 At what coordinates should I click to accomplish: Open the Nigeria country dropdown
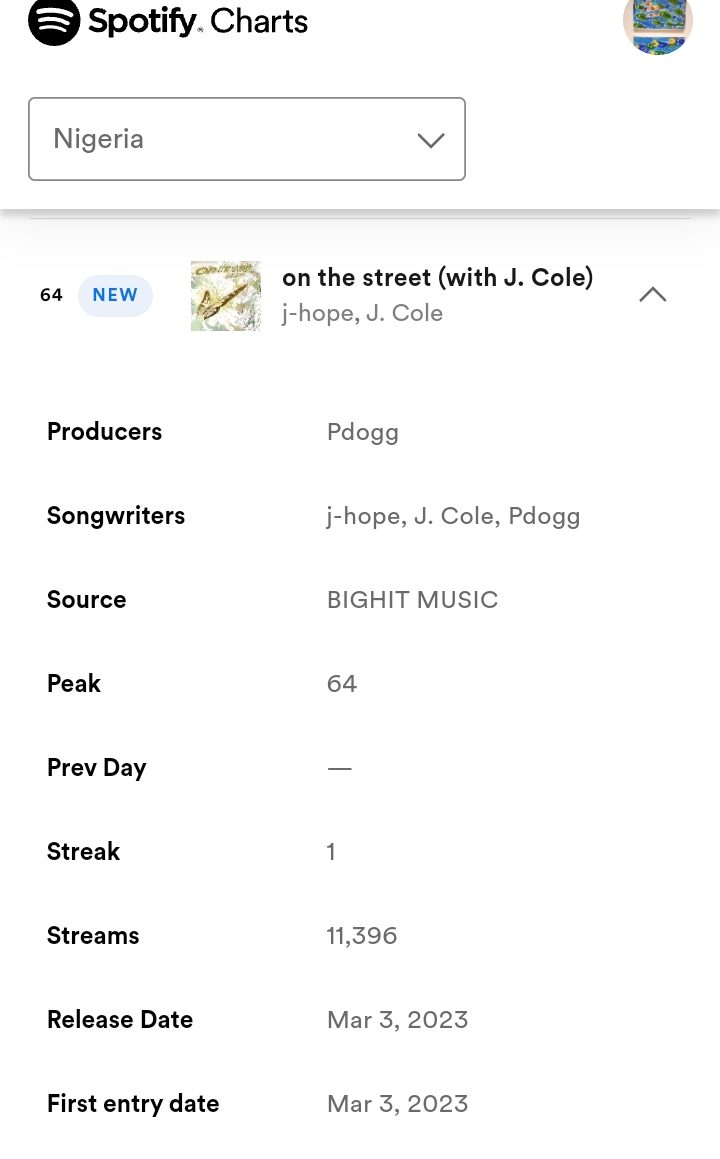pos(246,139)
